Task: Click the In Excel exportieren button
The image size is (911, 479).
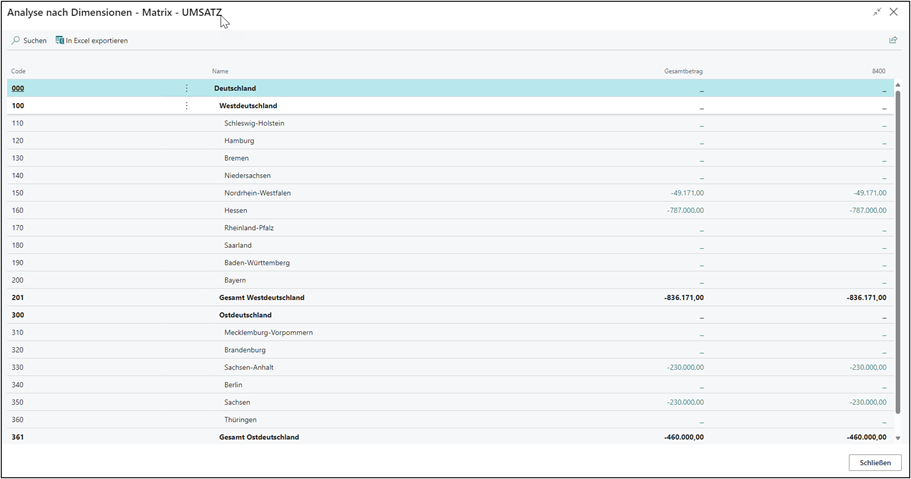Action: click(92, 40)
